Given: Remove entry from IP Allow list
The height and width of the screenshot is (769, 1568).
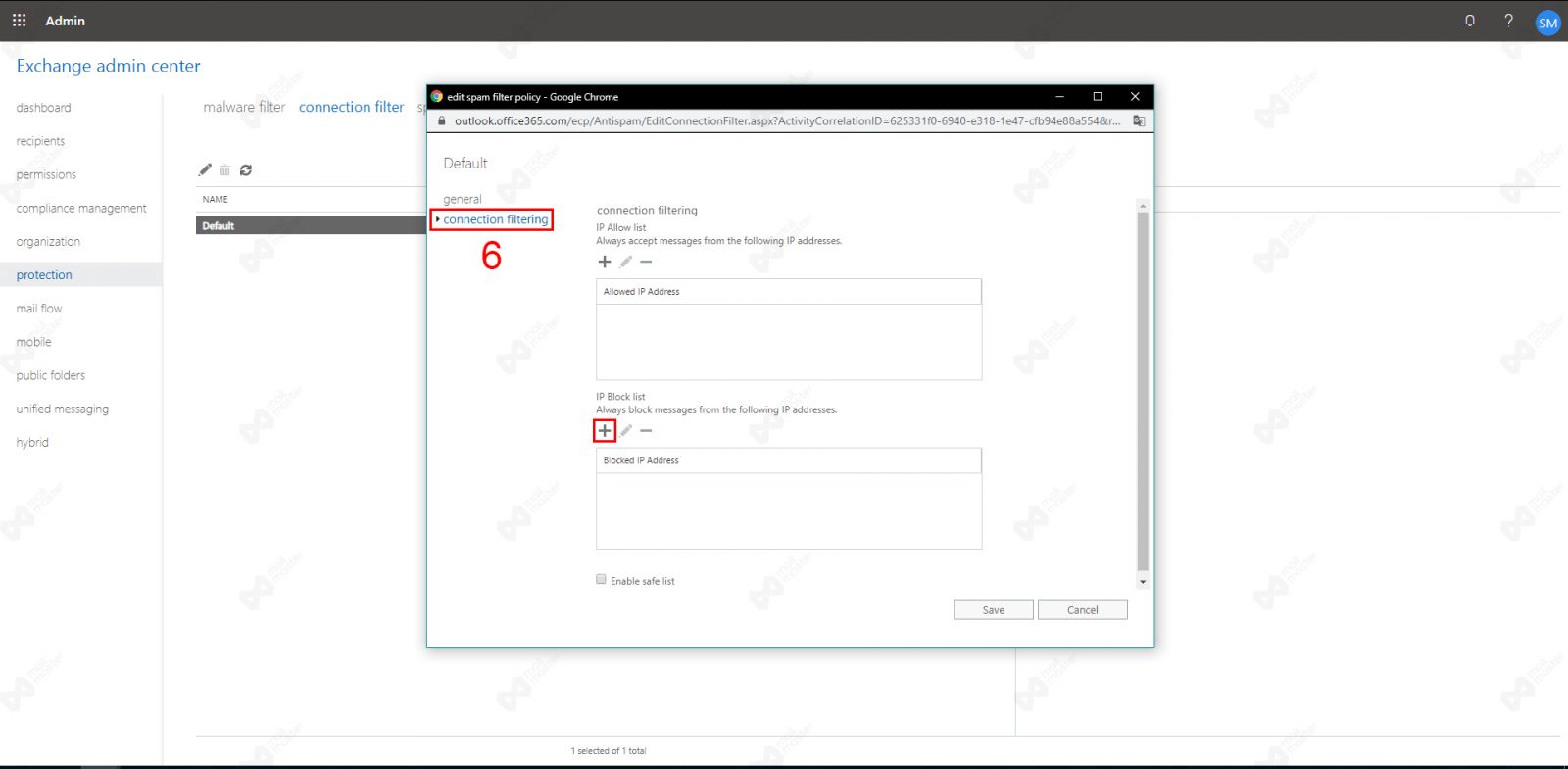Looking at the screenshot, I should pos(646,262).
